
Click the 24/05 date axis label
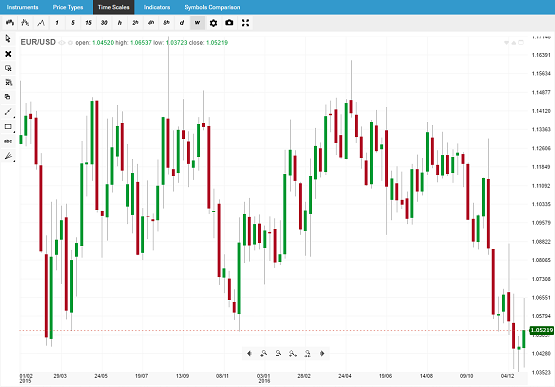point(101,376)
